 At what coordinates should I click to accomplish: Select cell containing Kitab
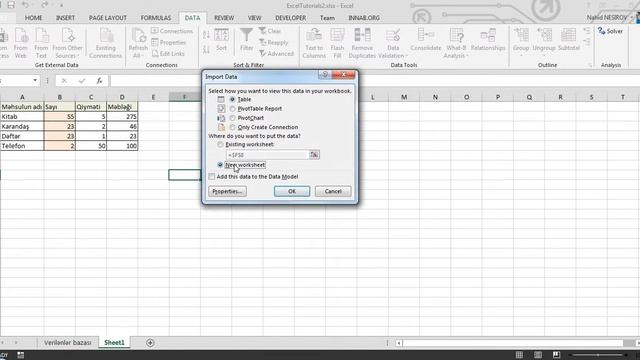tap(22, 116)
